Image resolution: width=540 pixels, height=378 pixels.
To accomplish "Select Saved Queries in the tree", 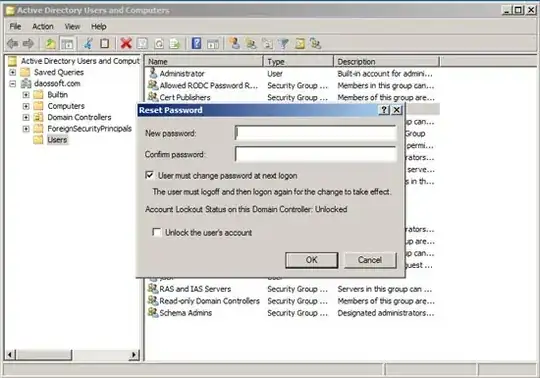I will coord(59,72).
